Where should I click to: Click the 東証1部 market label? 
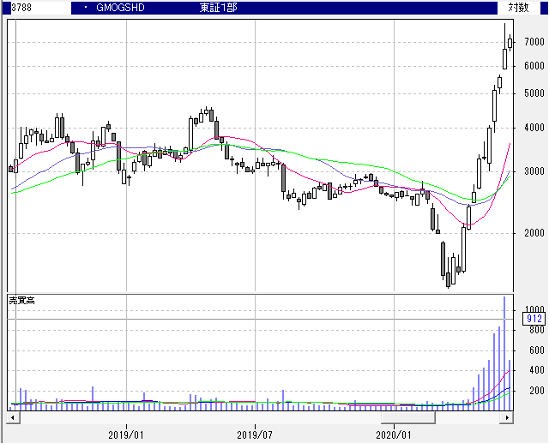(218, 8)
